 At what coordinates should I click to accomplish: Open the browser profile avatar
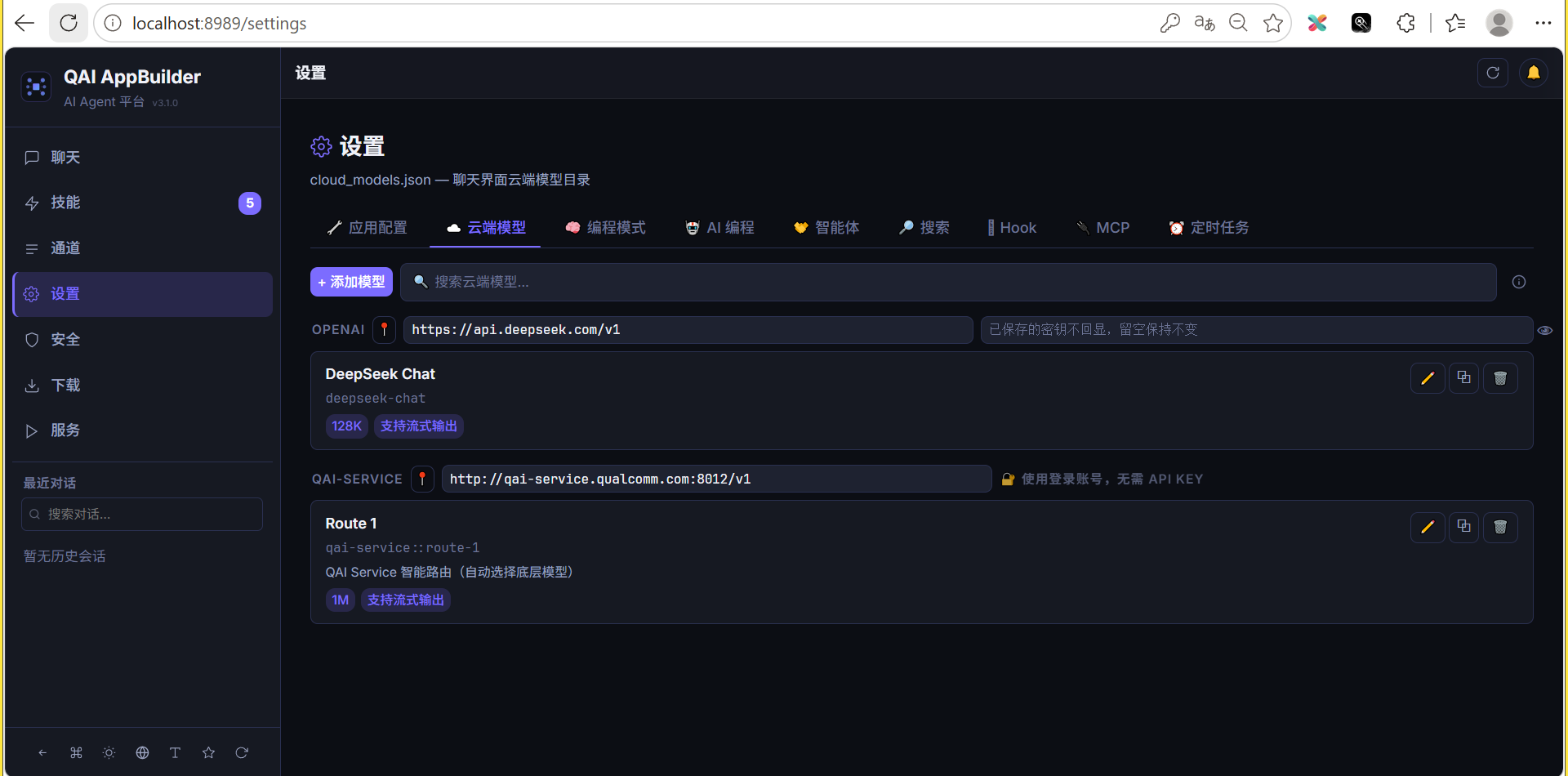coord(1499,23)
